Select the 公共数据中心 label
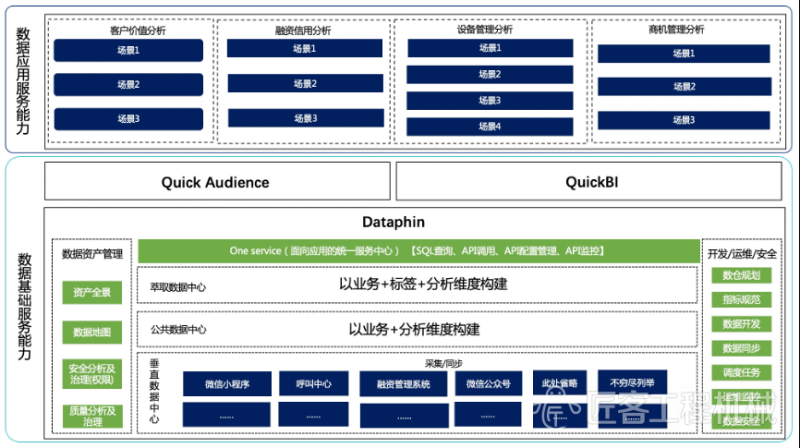The image size is (800, 448). point(178,330)
